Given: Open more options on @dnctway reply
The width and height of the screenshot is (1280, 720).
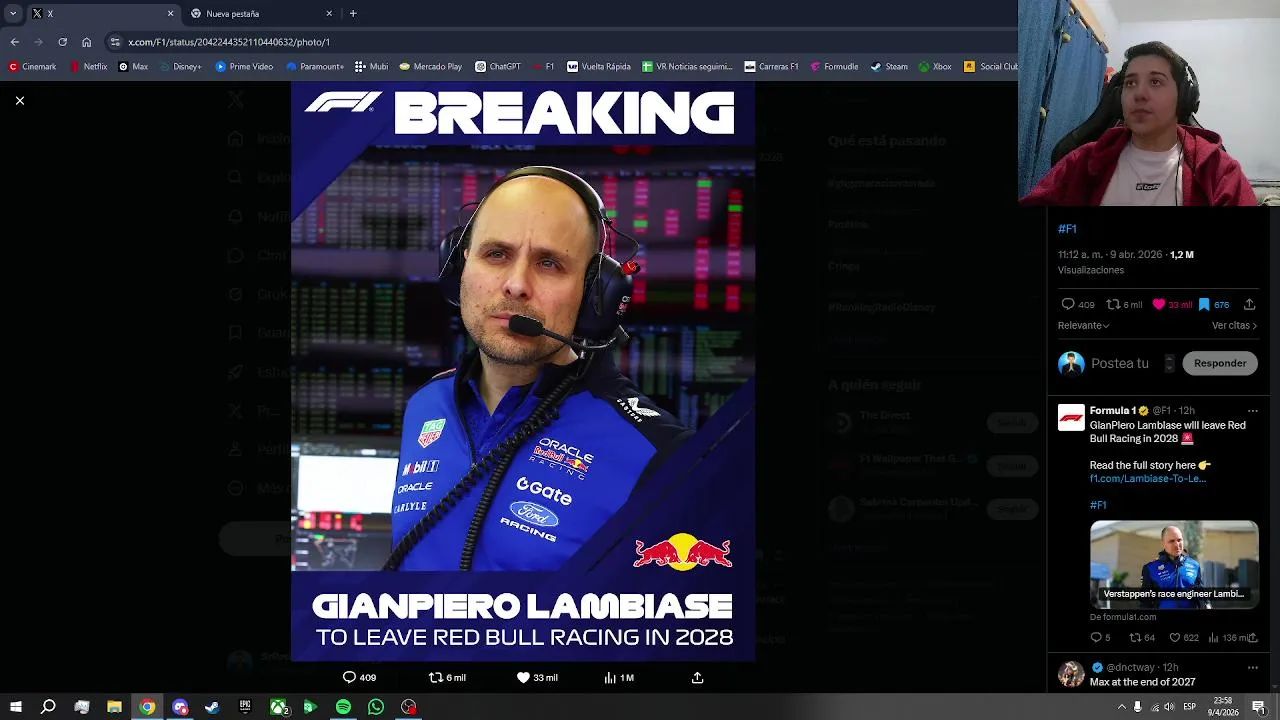Looking at the screenshot, I should click(x=1252, y=667).
